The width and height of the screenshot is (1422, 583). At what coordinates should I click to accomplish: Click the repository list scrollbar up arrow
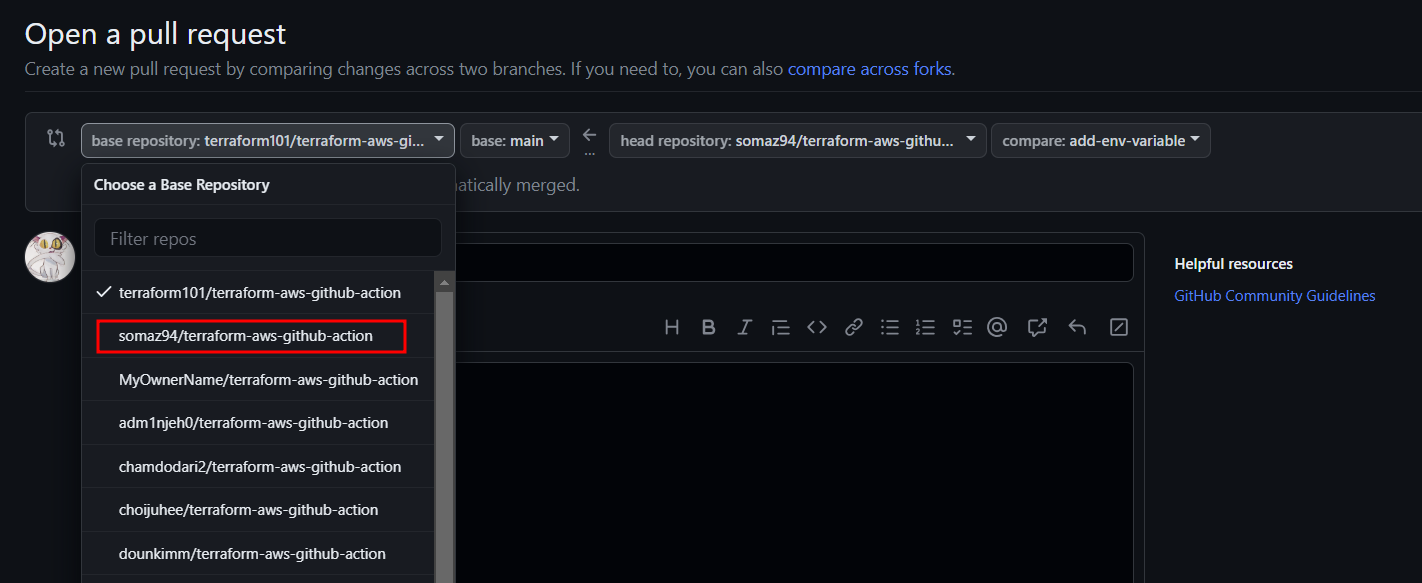445,282
